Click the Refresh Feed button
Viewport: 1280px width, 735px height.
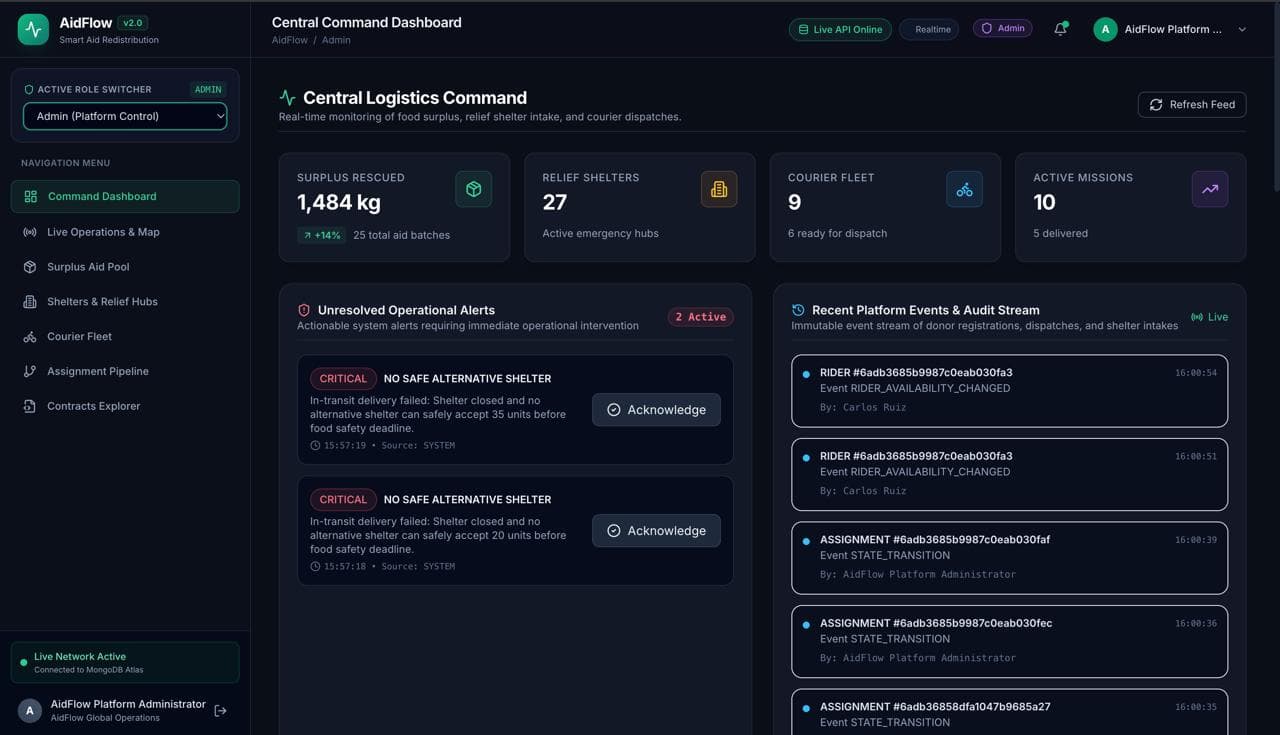[1192, 104]
